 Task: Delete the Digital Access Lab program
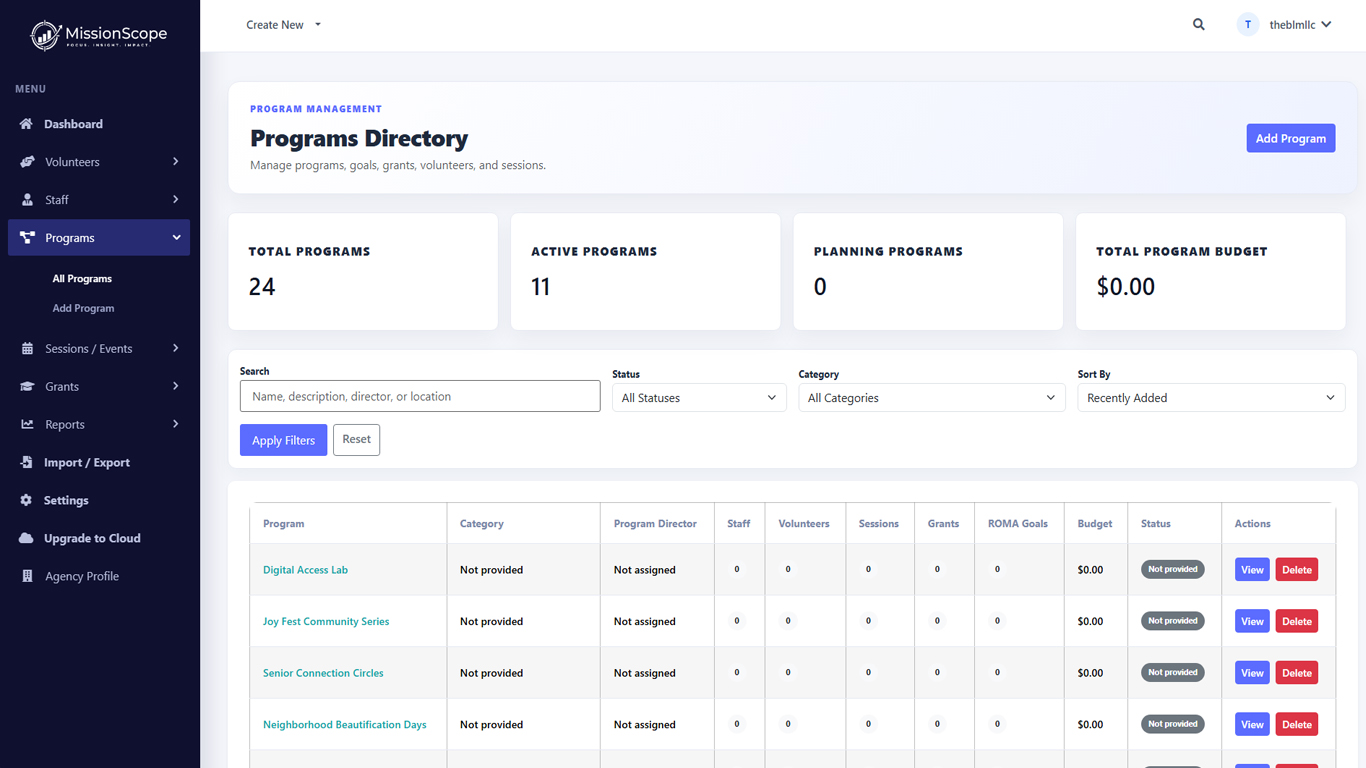pyautogui.click(x=1297, y=570)
